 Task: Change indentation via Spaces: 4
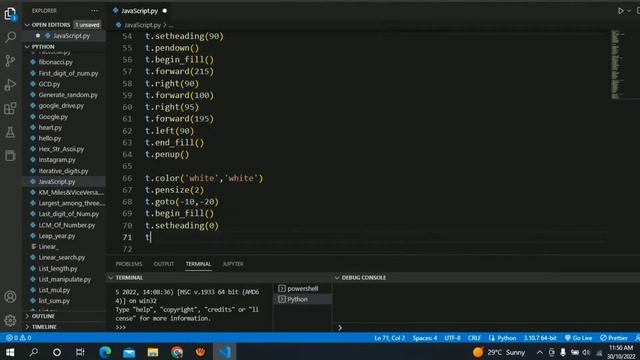tap(424, 338)
